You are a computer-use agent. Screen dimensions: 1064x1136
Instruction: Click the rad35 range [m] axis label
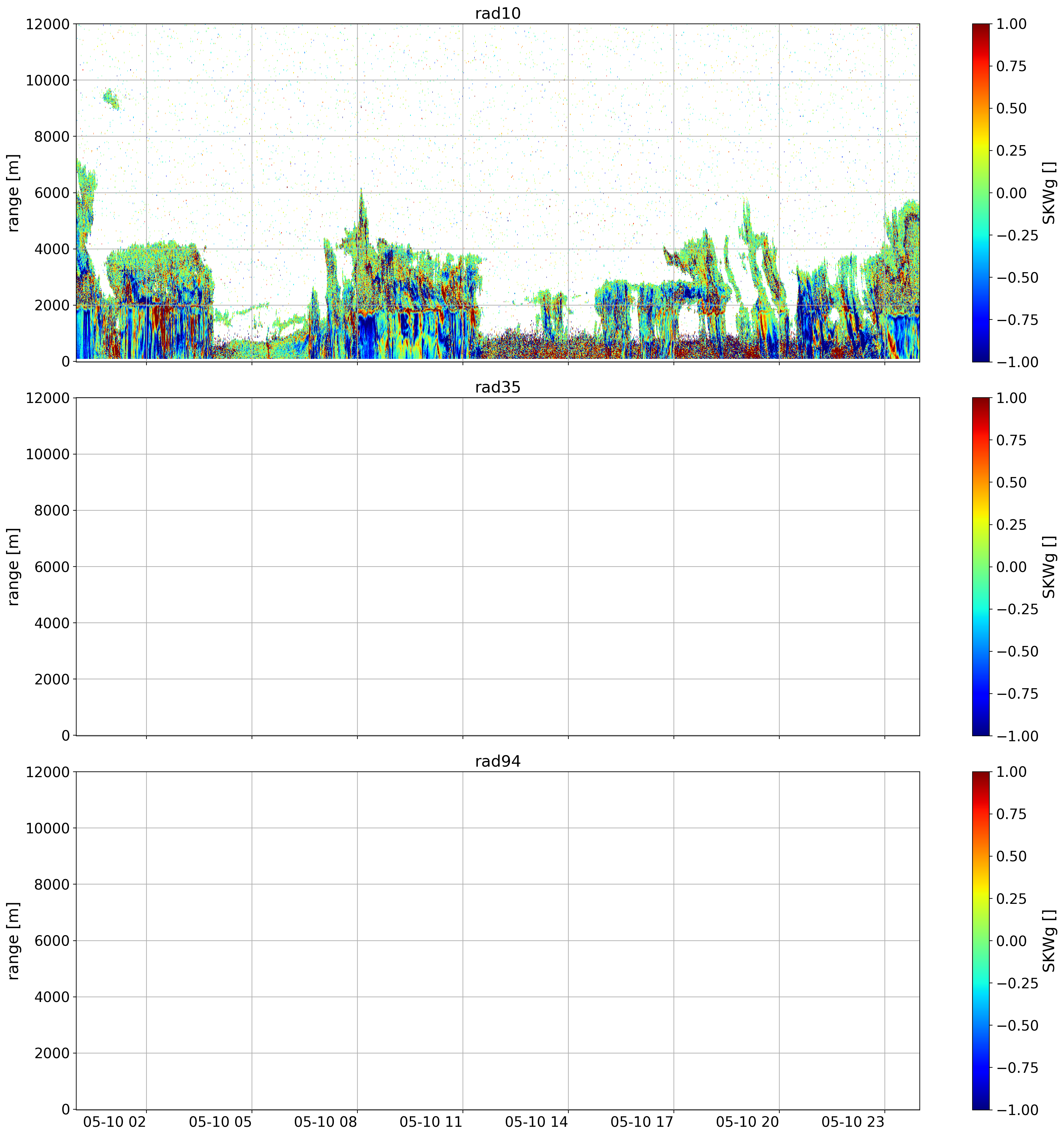tap(13, 567)
